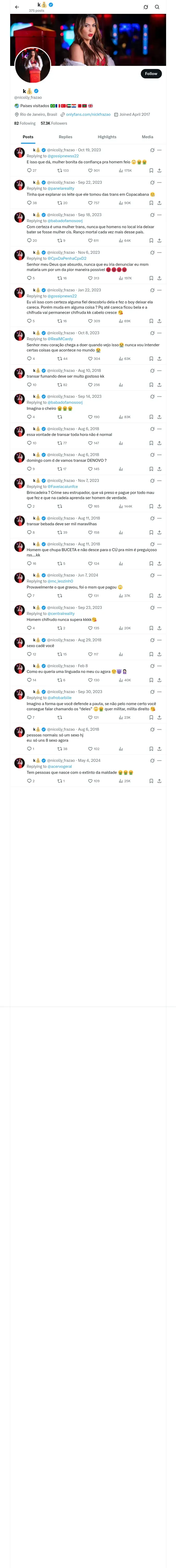Click the Grok icon next to search
The image size is (176, 1568).
pyautogui.click(x=146, y=7)
